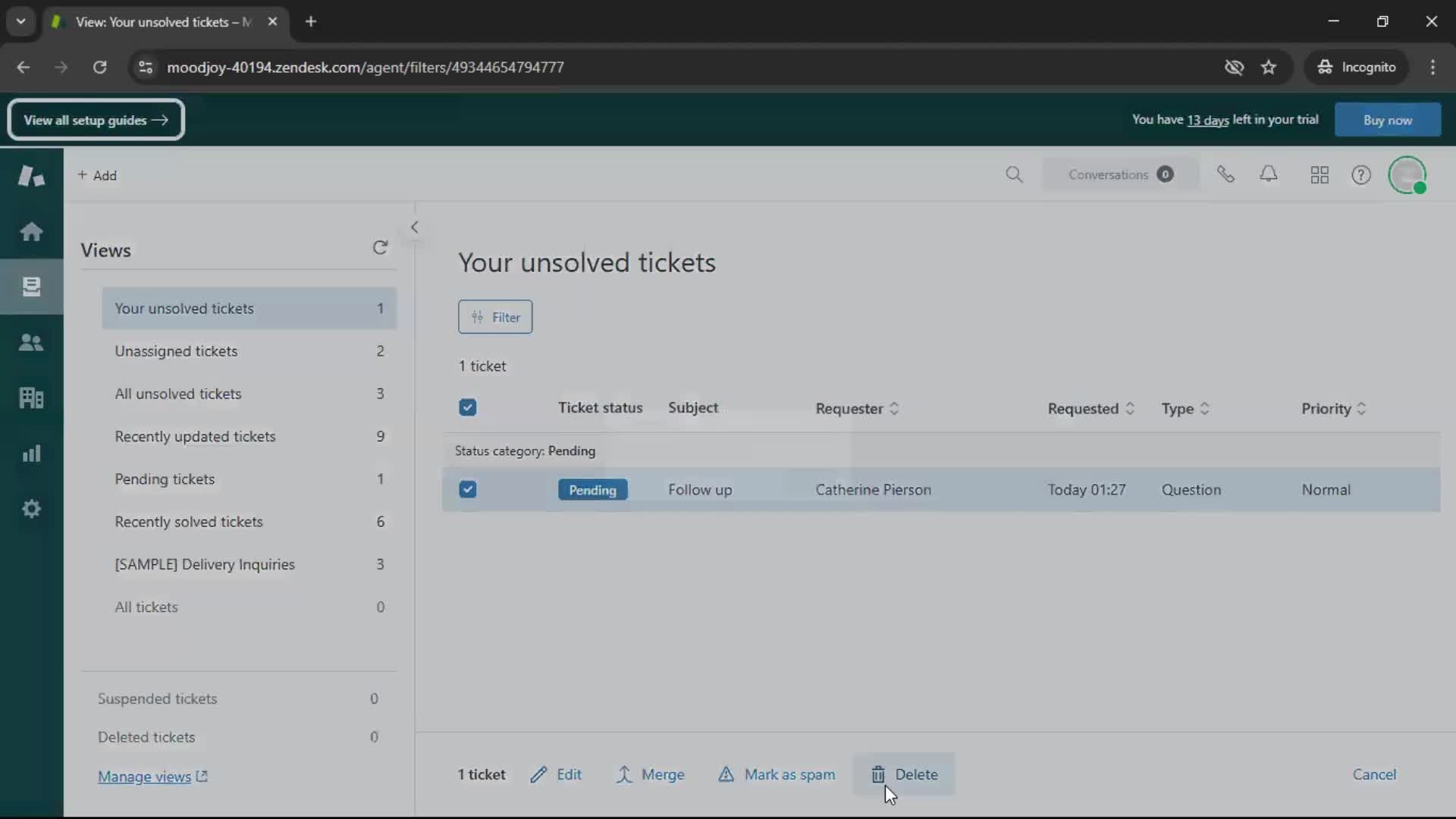Screen dimensions: 1456x819
Task: Sort by Priority column
Action: [1333, 409]
